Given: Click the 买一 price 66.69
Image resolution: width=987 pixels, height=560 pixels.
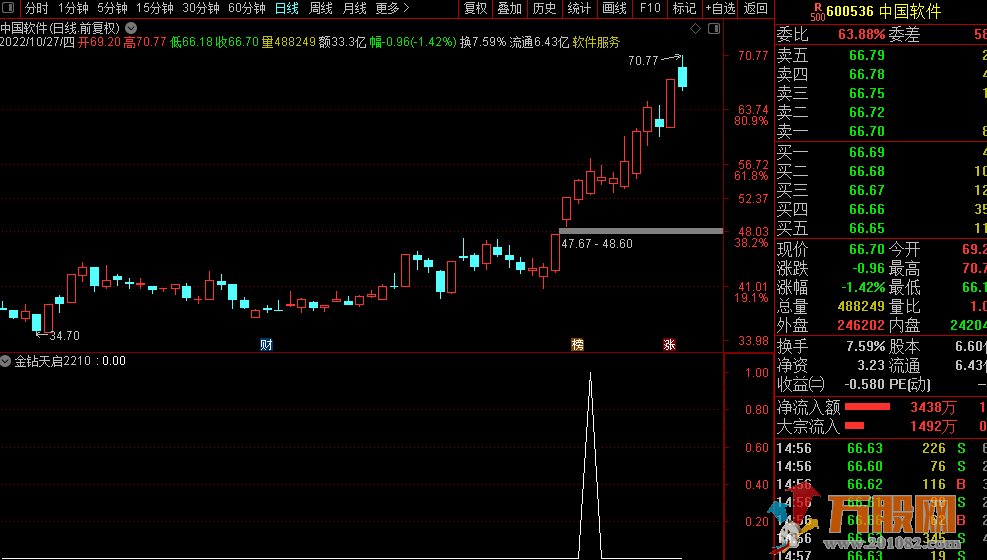Looking at the screenshot, I should 867,152.
